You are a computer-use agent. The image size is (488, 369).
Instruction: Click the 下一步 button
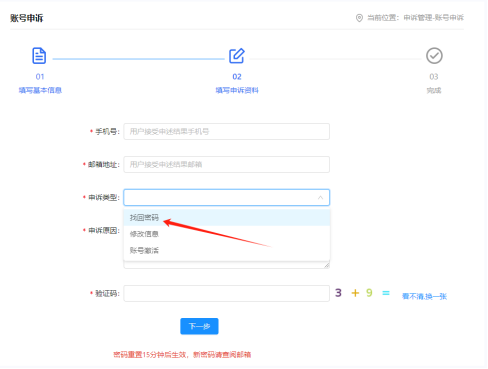199,326
